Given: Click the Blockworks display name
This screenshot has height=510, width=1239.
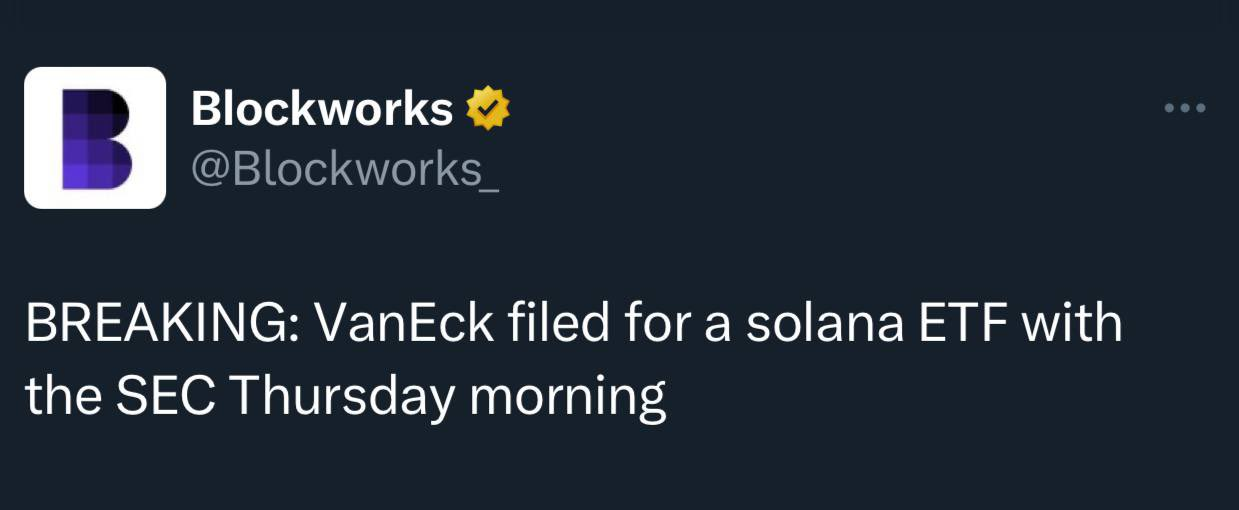Looking at the screenshot, I should pos(322,108).
